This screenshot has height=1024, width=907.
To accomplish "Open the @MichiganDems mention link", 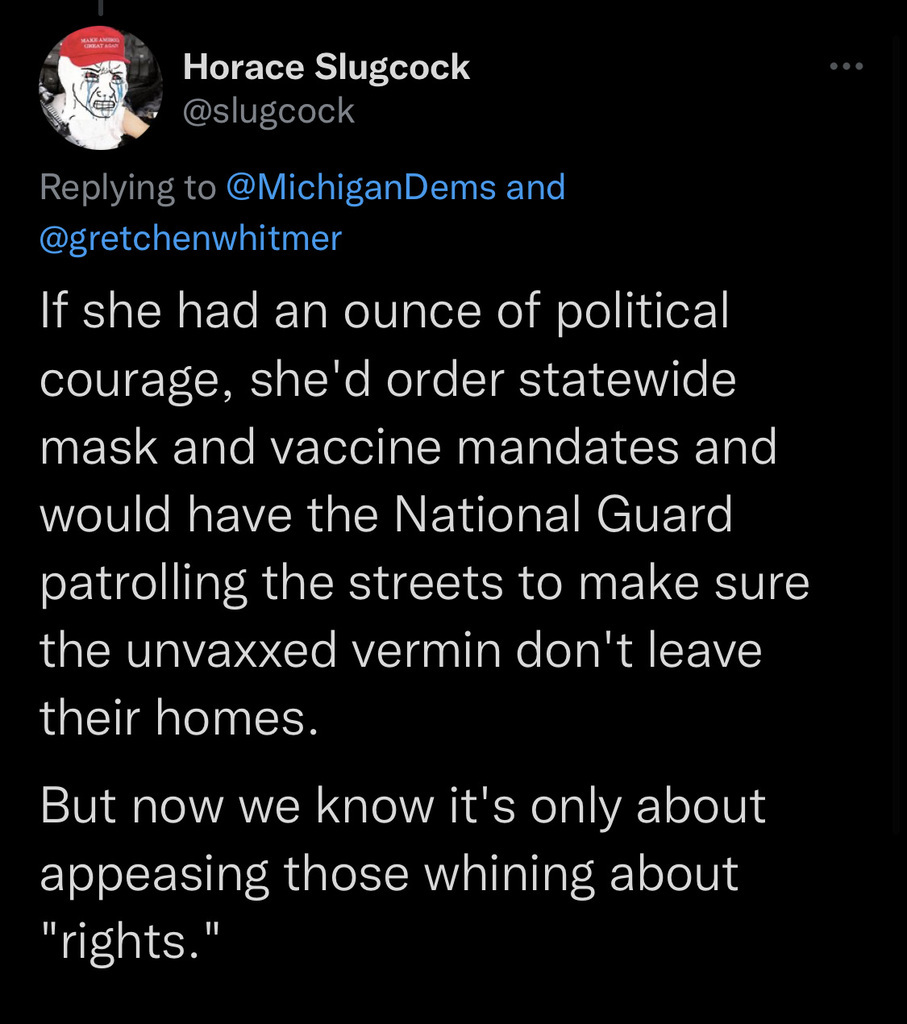I will [x=361, y=187].
